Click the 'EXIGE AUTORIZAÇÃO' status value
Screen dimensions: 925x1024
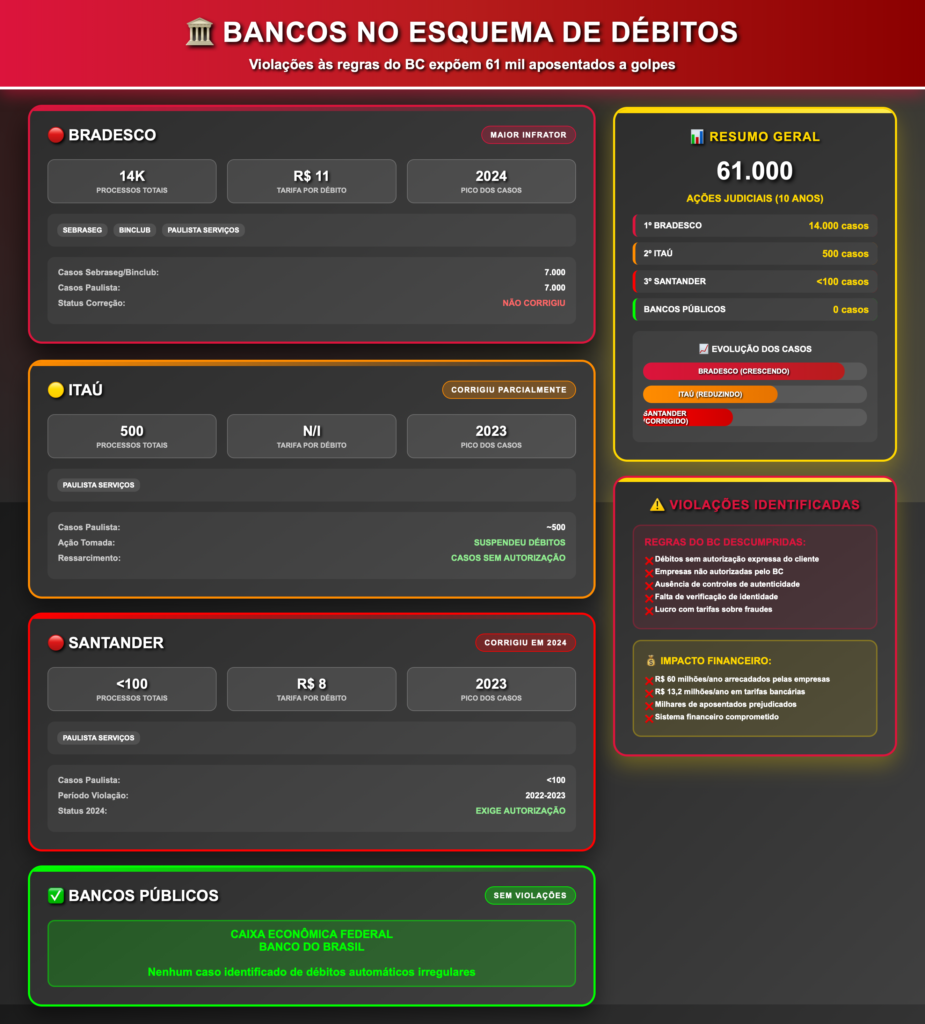coord(521,810)
